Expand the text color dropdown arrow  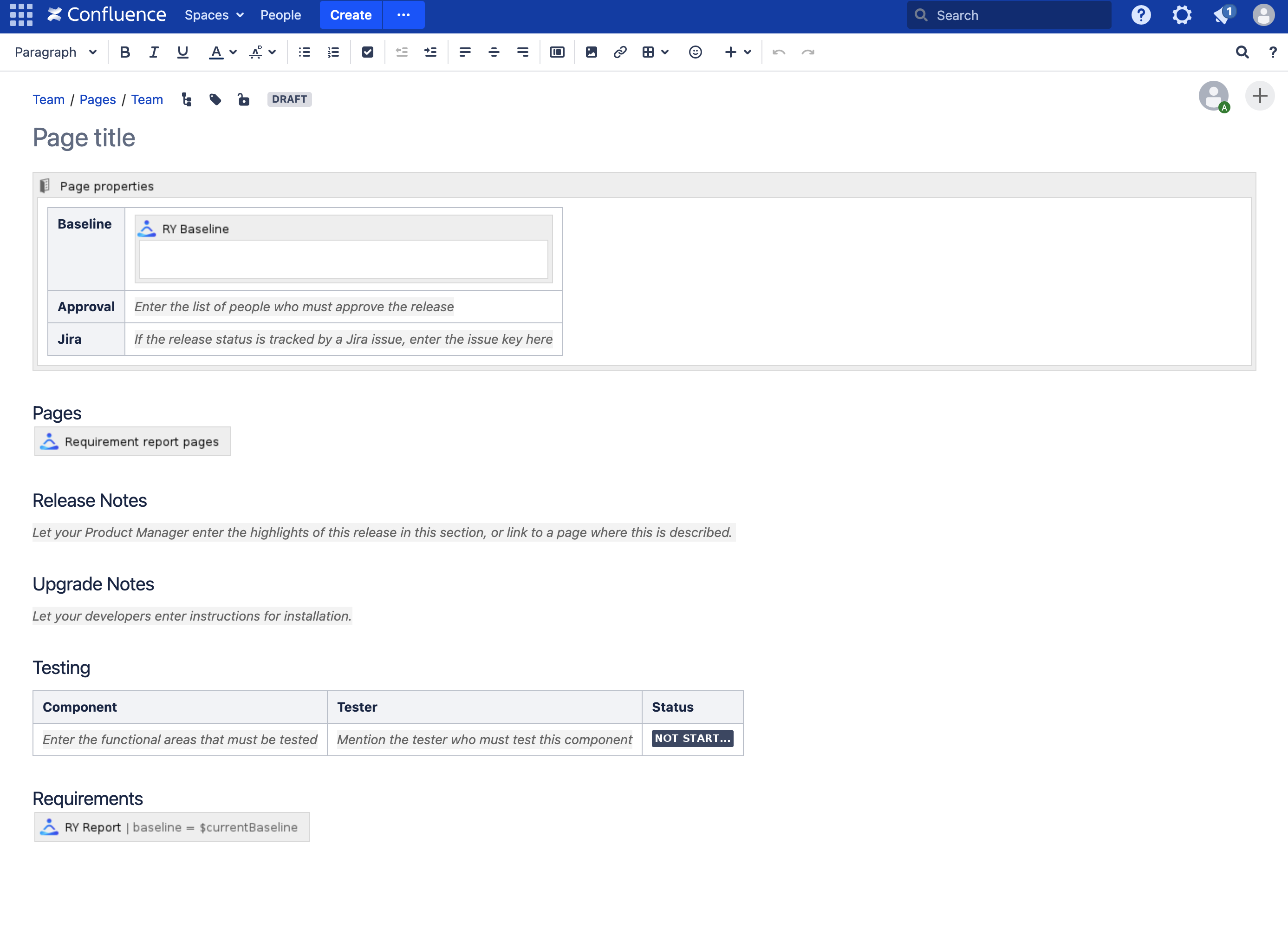(x=233, y=52)
